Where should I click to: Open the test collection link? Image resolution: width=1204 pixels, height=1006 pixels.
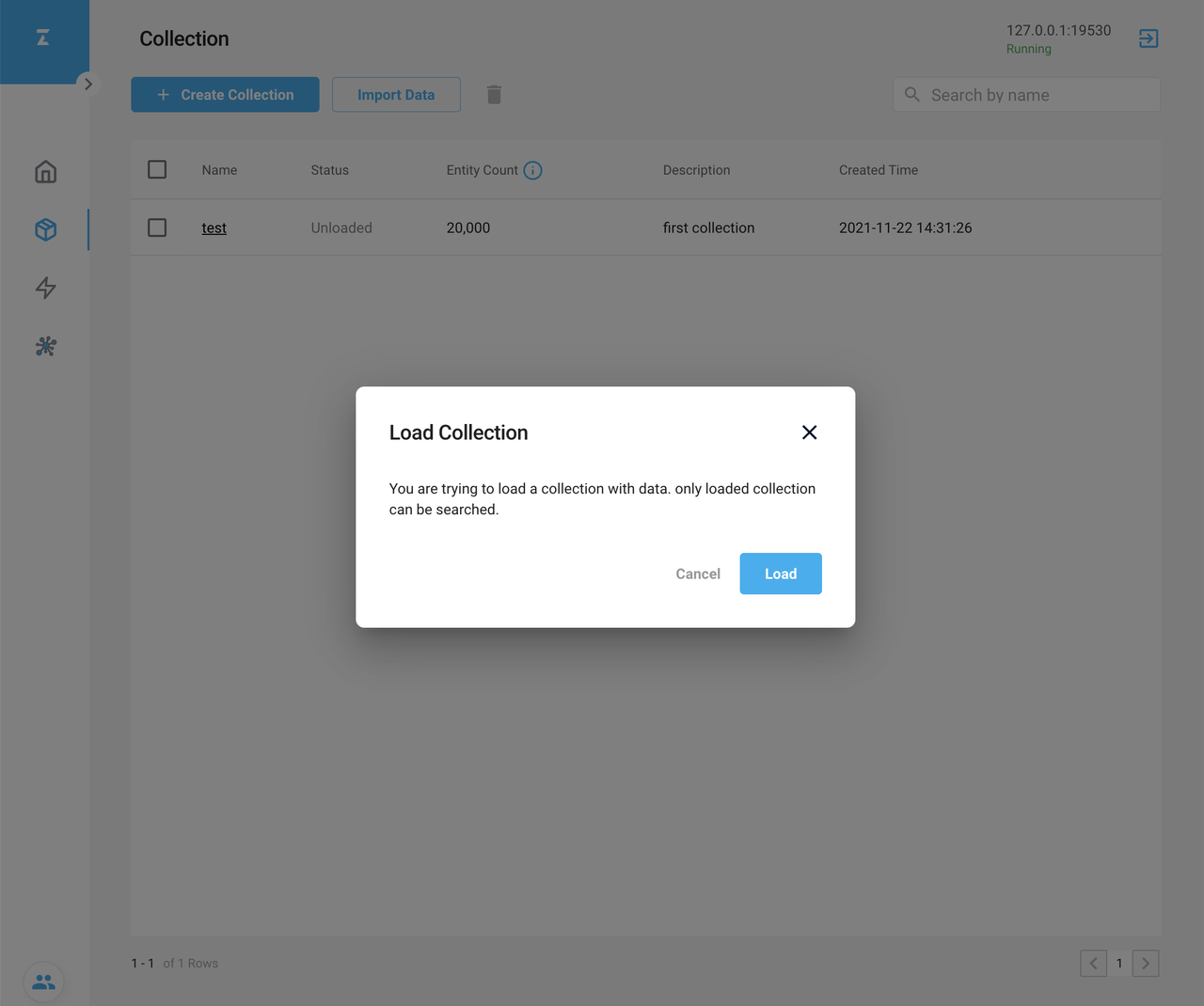point(214,228)
